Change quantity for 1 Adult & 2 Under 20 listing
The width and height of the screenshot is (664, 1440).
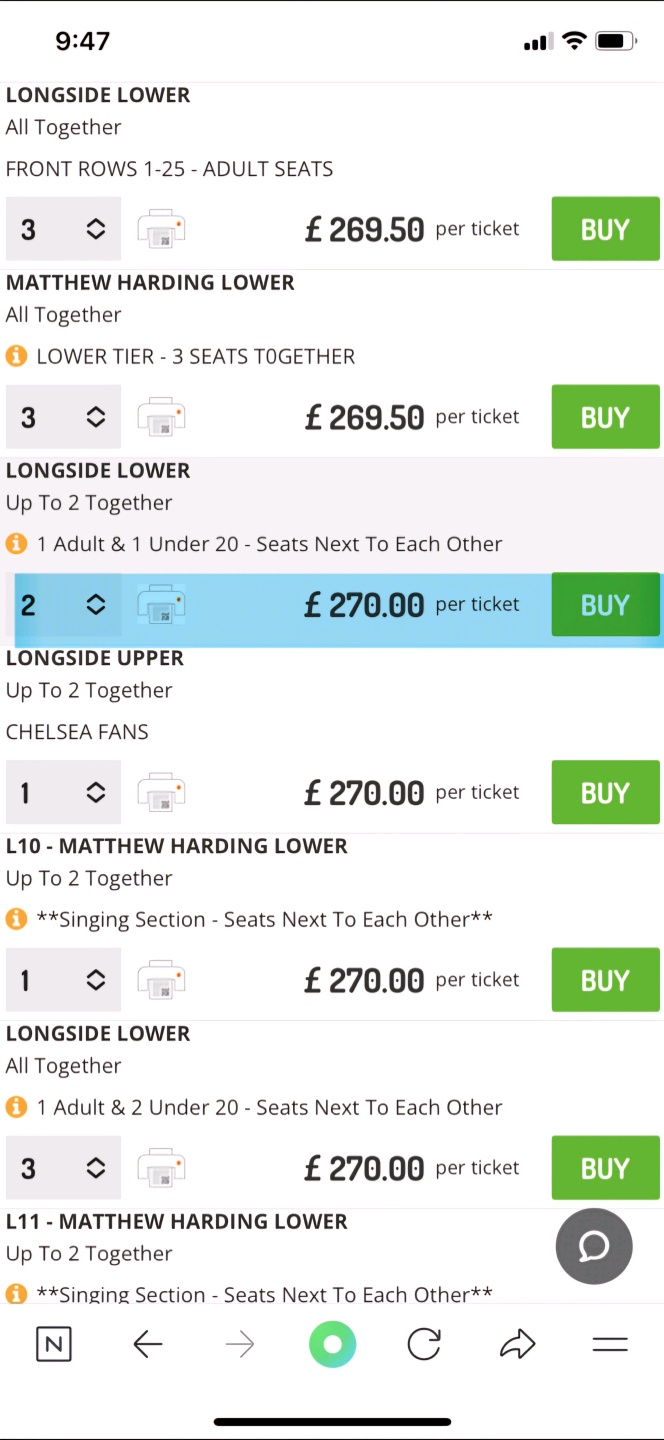coord(63,1168)
